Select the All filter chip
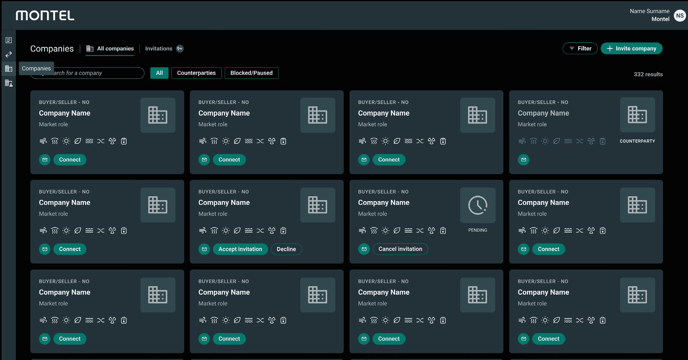688x360 pixels. pos(159,73)
